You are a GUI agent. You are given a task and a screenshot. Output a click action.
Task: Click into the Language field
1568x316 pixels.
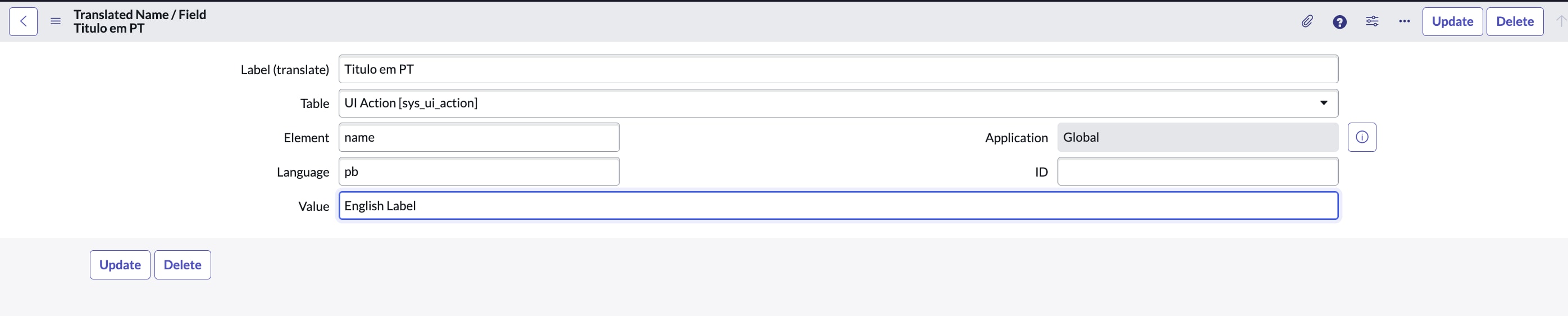tap(479, 171)
